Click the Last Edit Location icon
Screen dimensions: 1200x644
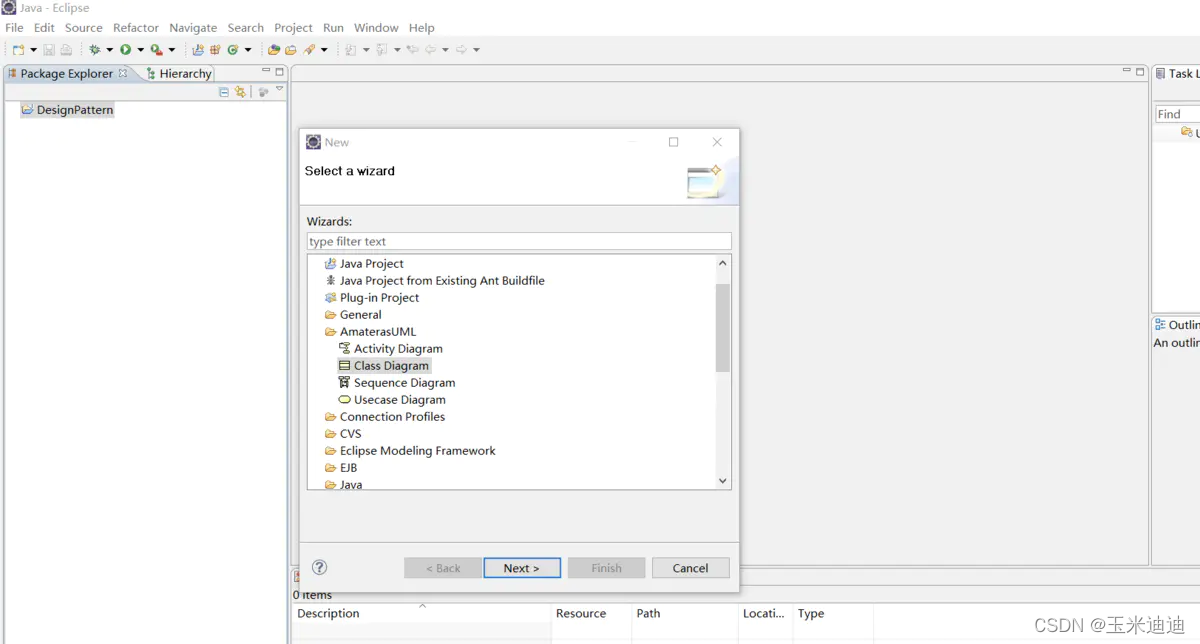click(x=413, y=49)
